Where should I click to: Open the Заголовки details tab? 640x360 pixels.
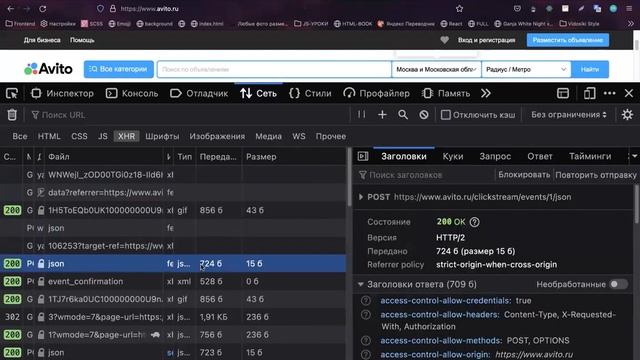[404, 156]
